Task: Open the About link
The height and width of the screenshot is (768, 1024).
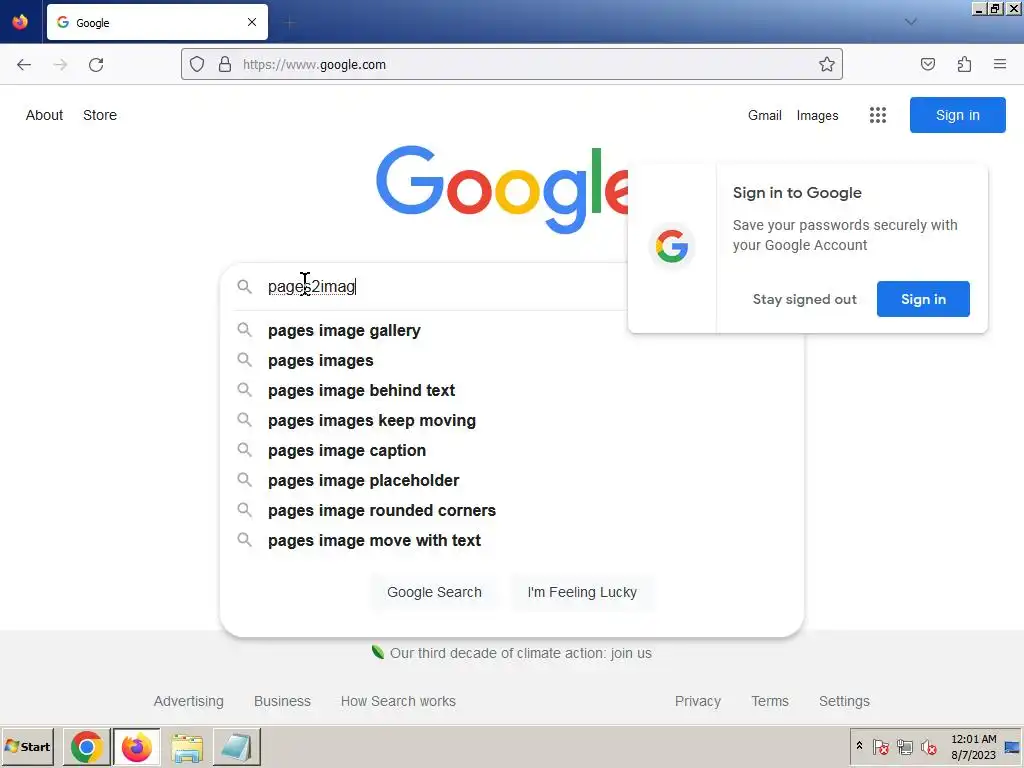Action: click(x=44, y=115)
